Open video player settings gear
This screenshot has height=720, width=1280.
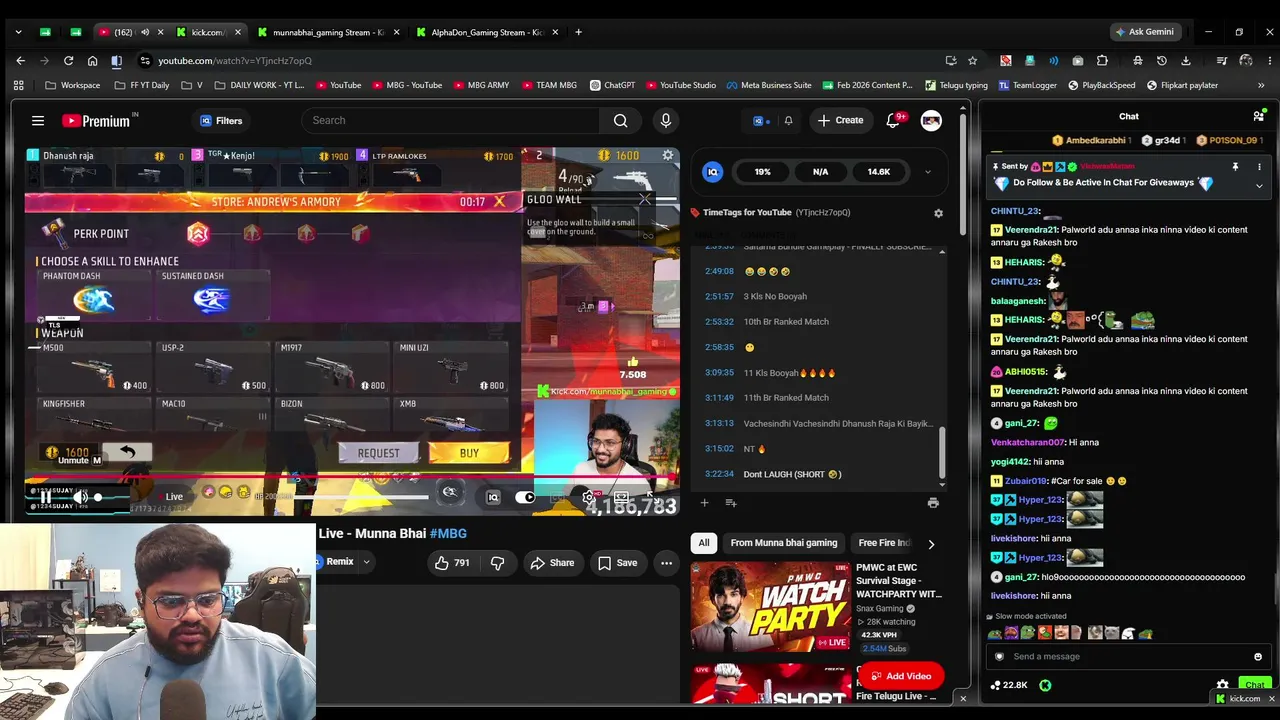point(589,497)
